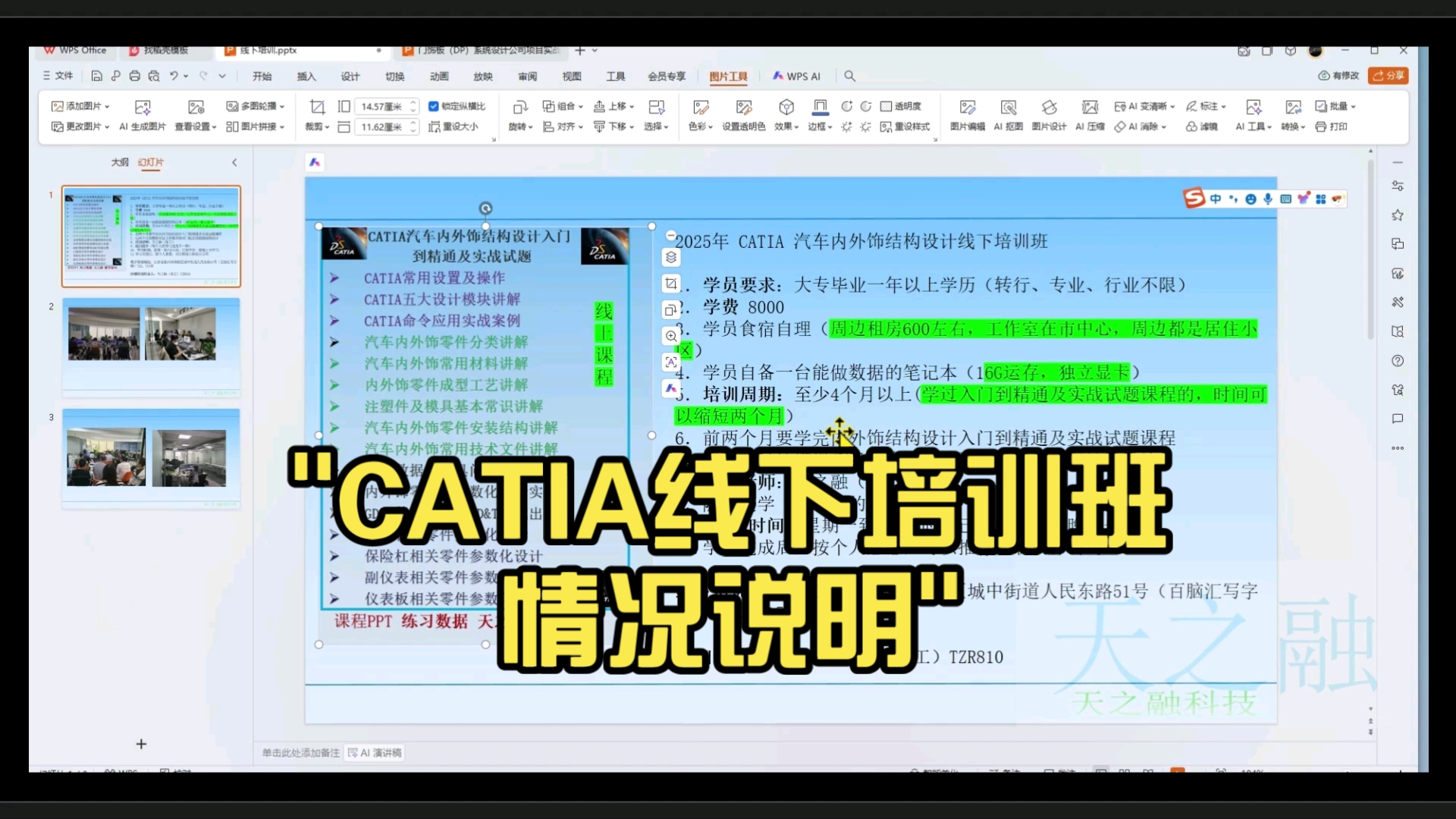Viewport: 1456px width, 819px height.
Task: Click the layers icon in floating image toolbar
Action: [671, 257]
